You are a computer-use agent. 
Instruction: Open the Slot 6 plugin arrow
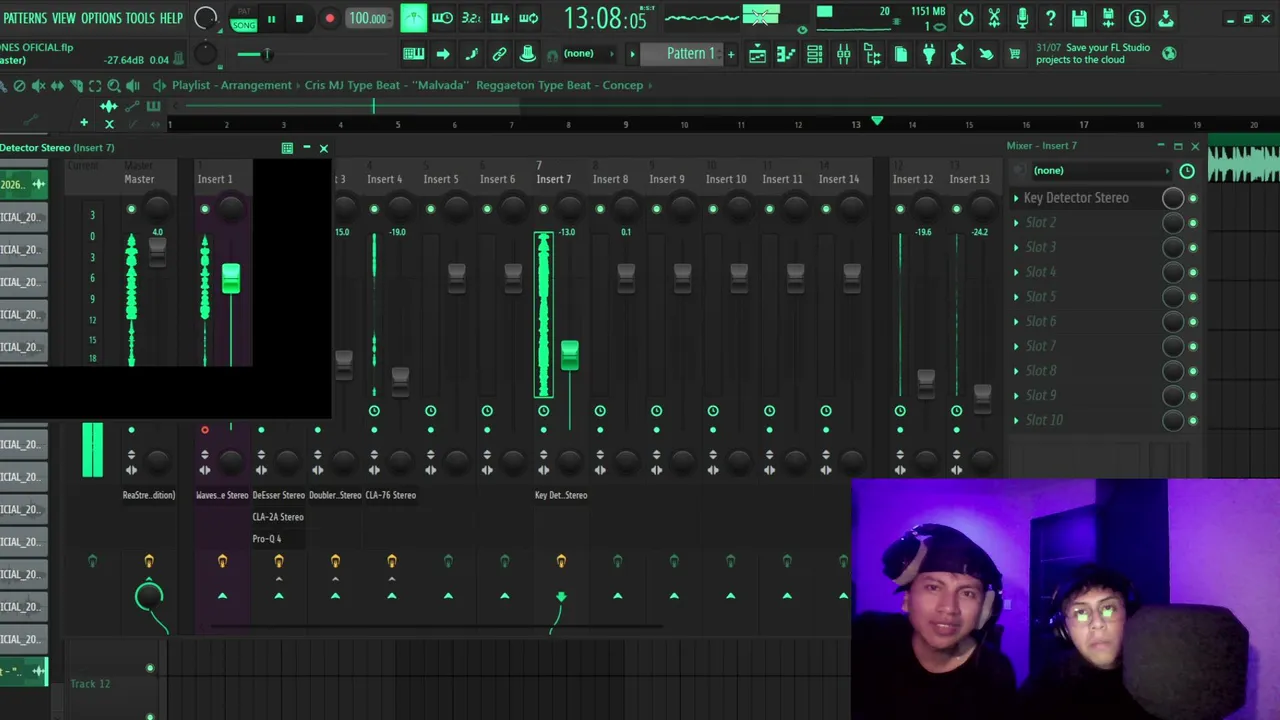(x=1016, y=321)
